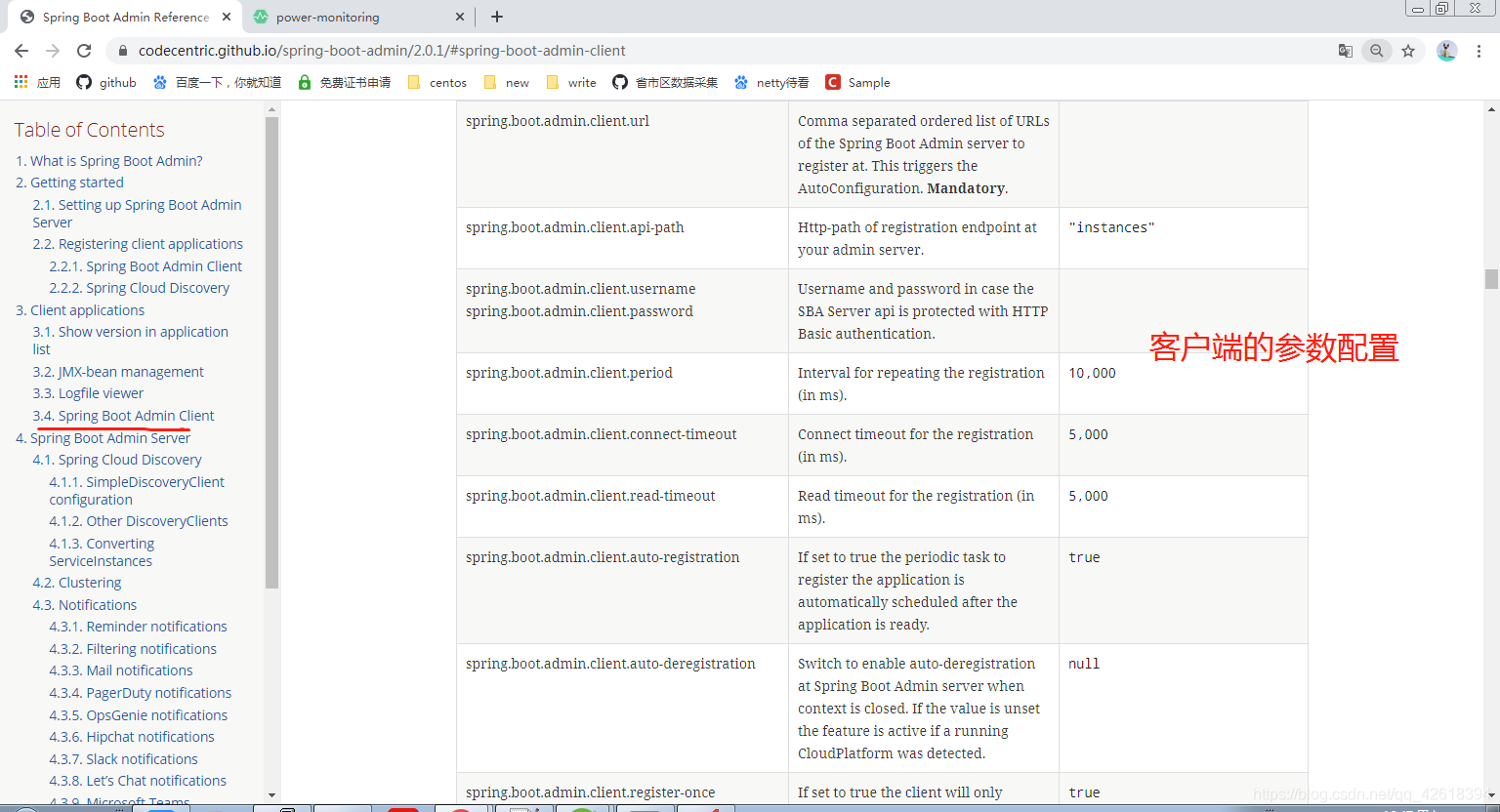Open '1. What is Spring Boot Admin?' section

point(109,161)
